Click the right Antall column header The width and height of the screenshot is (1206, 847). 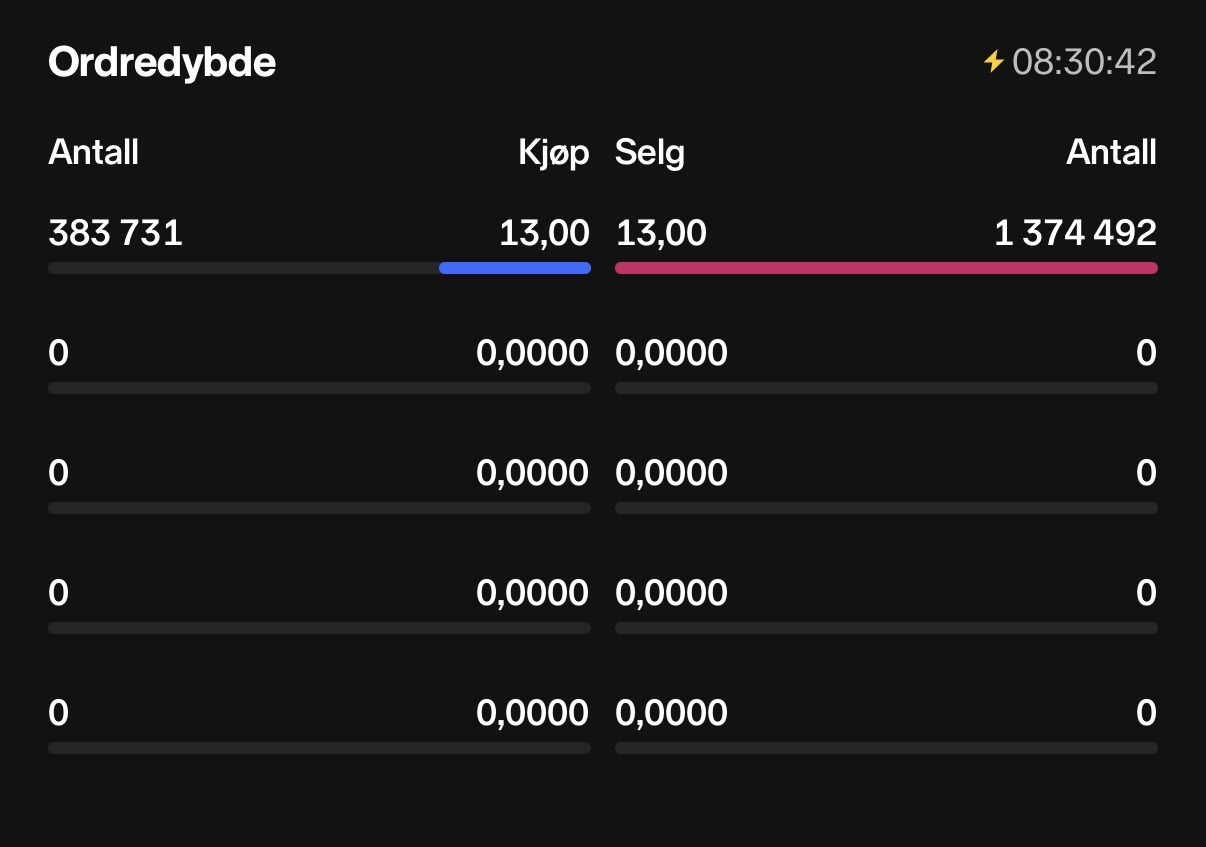[1112, 153]
